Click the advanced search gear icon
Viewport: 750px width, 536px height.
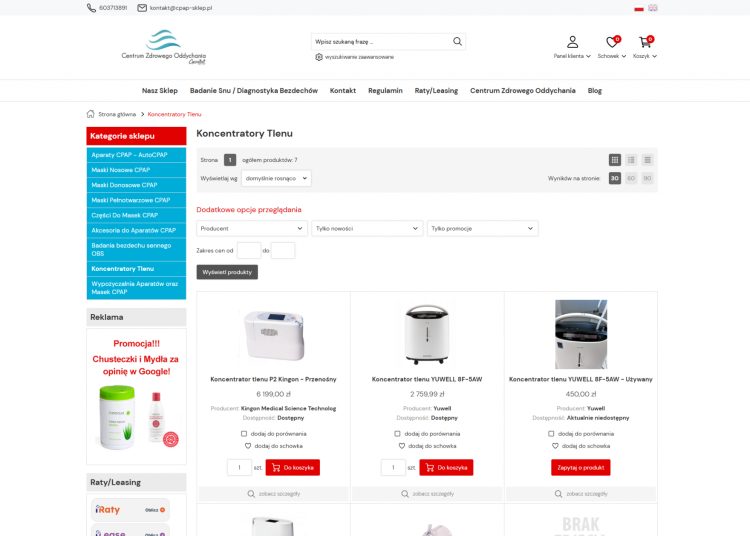(x=319, y=57)
